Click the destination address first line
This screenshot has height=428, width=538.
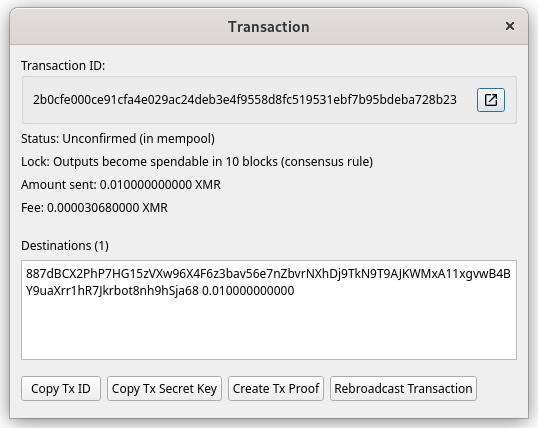[268, 274]
